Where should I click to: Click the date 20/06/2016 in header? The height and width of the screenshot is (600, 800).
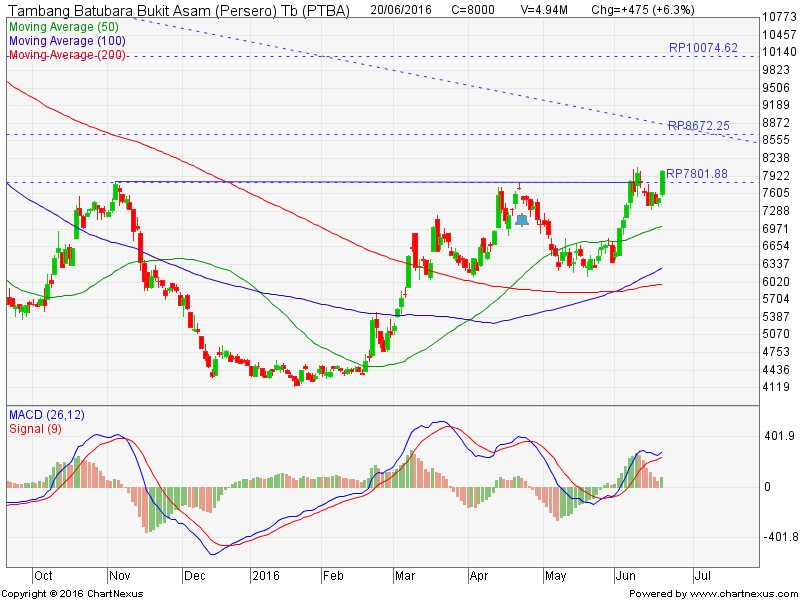[x=401, y=10]
